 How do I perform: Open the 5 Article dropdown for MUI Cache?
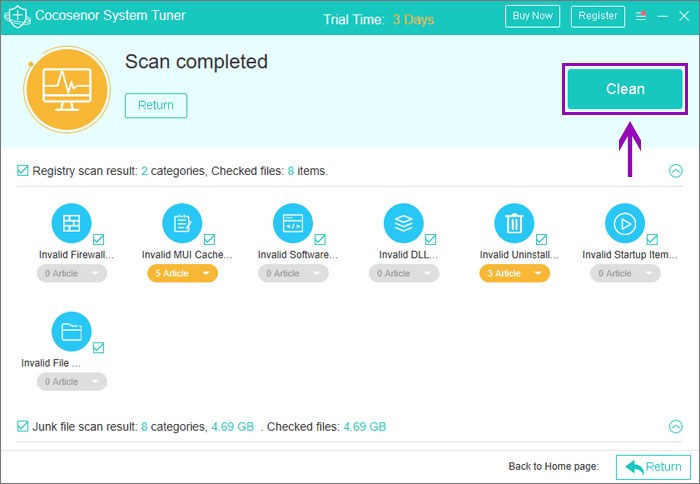click(x=183, y=273)
